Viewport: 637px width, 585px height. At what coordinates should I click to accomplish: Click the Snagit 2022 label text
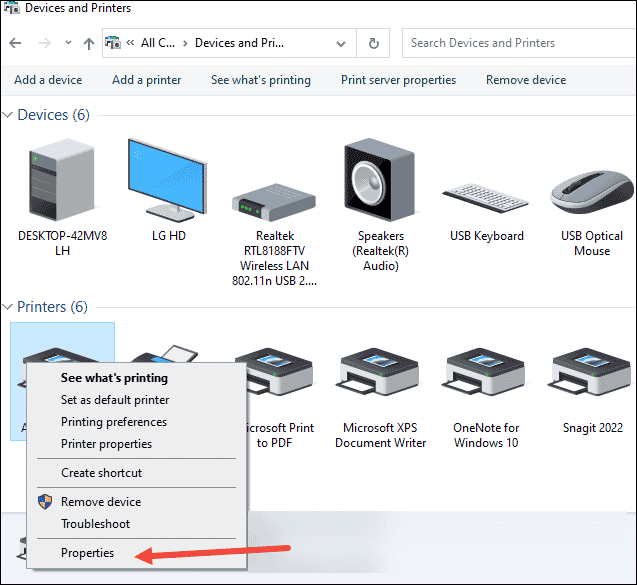tap(593, 428)
